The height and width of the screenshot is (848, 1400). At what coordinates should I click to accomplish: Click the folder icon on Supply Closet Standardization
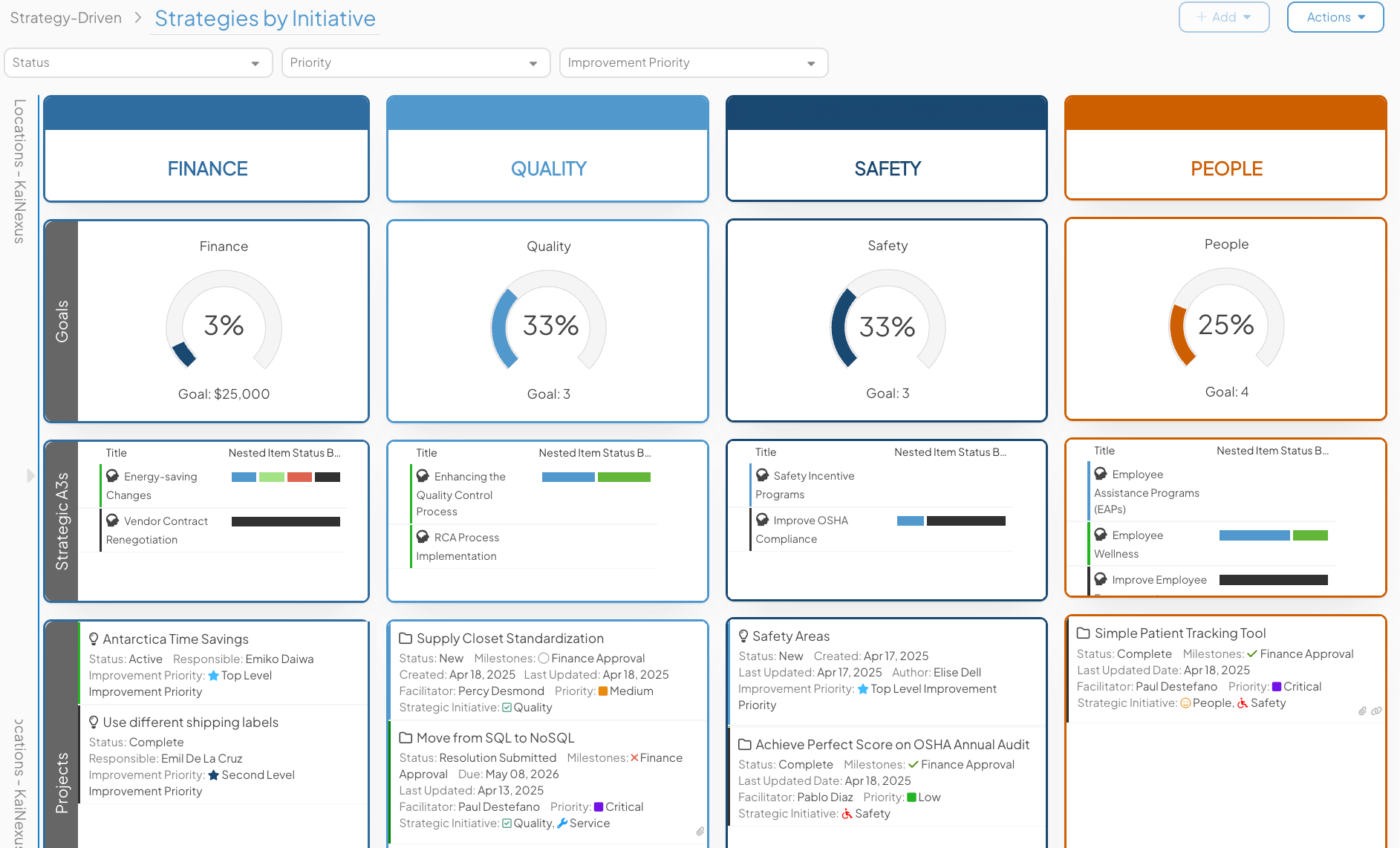(406, 638)
